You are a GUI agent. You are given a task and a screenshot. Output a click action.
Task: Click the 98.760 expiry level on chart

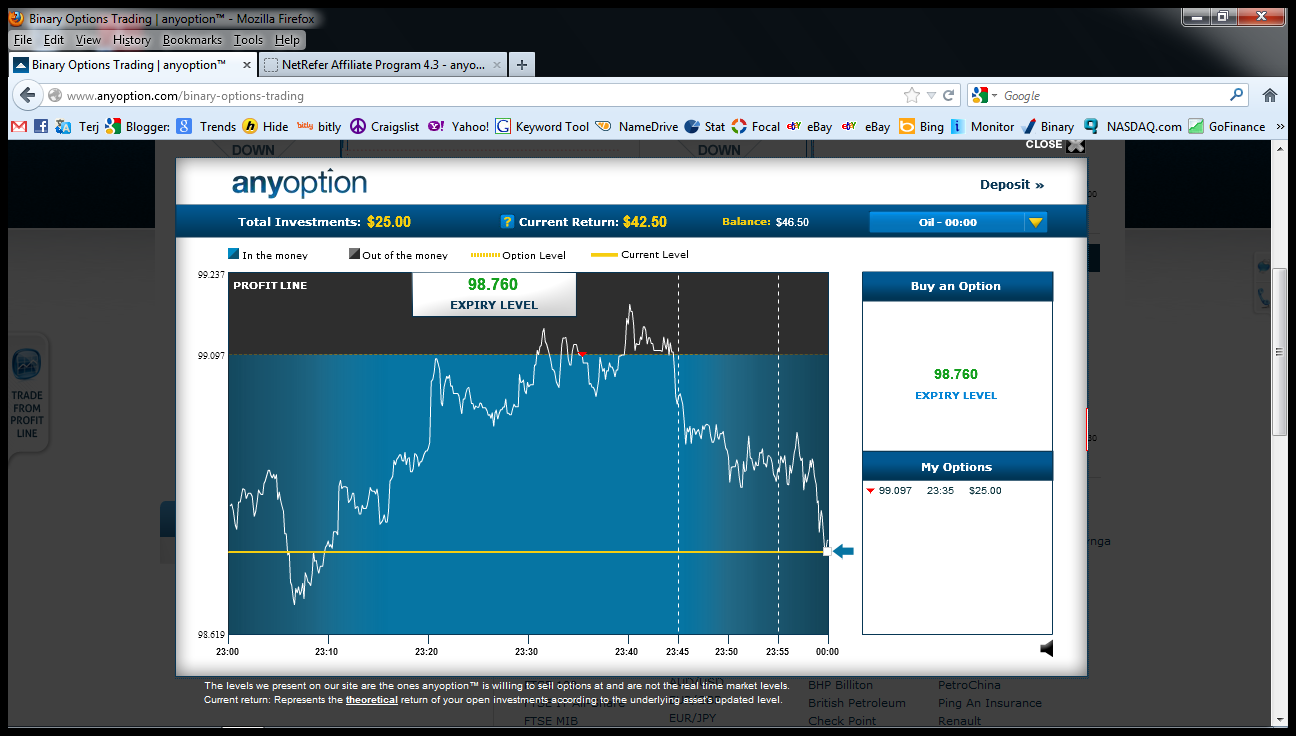493,285
